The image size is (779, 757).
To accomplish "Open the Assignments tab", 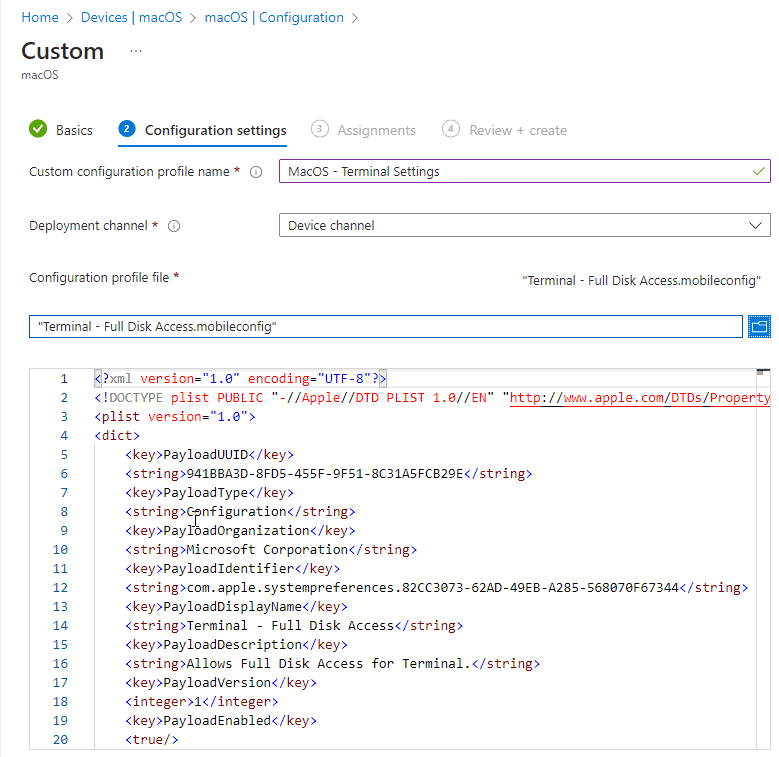I will coord(377,130).
